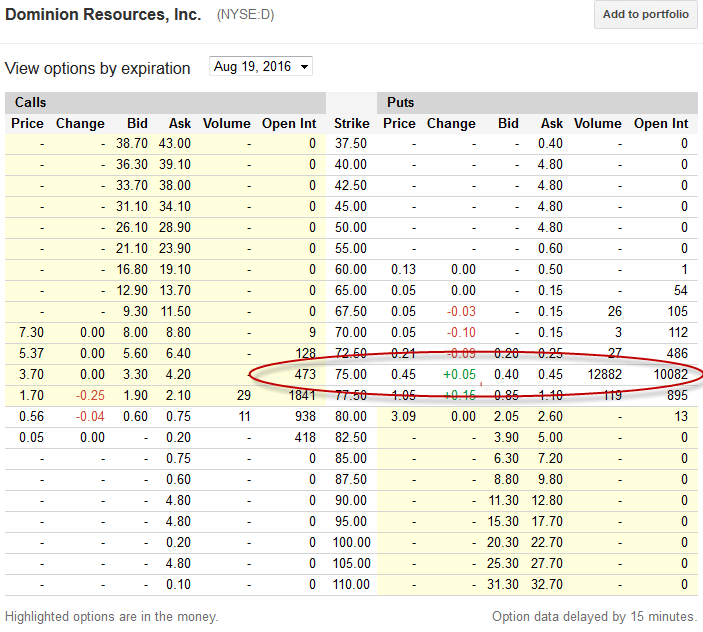Click call volume 29
This screenshot has height=632, width=703.
point(243,395)
